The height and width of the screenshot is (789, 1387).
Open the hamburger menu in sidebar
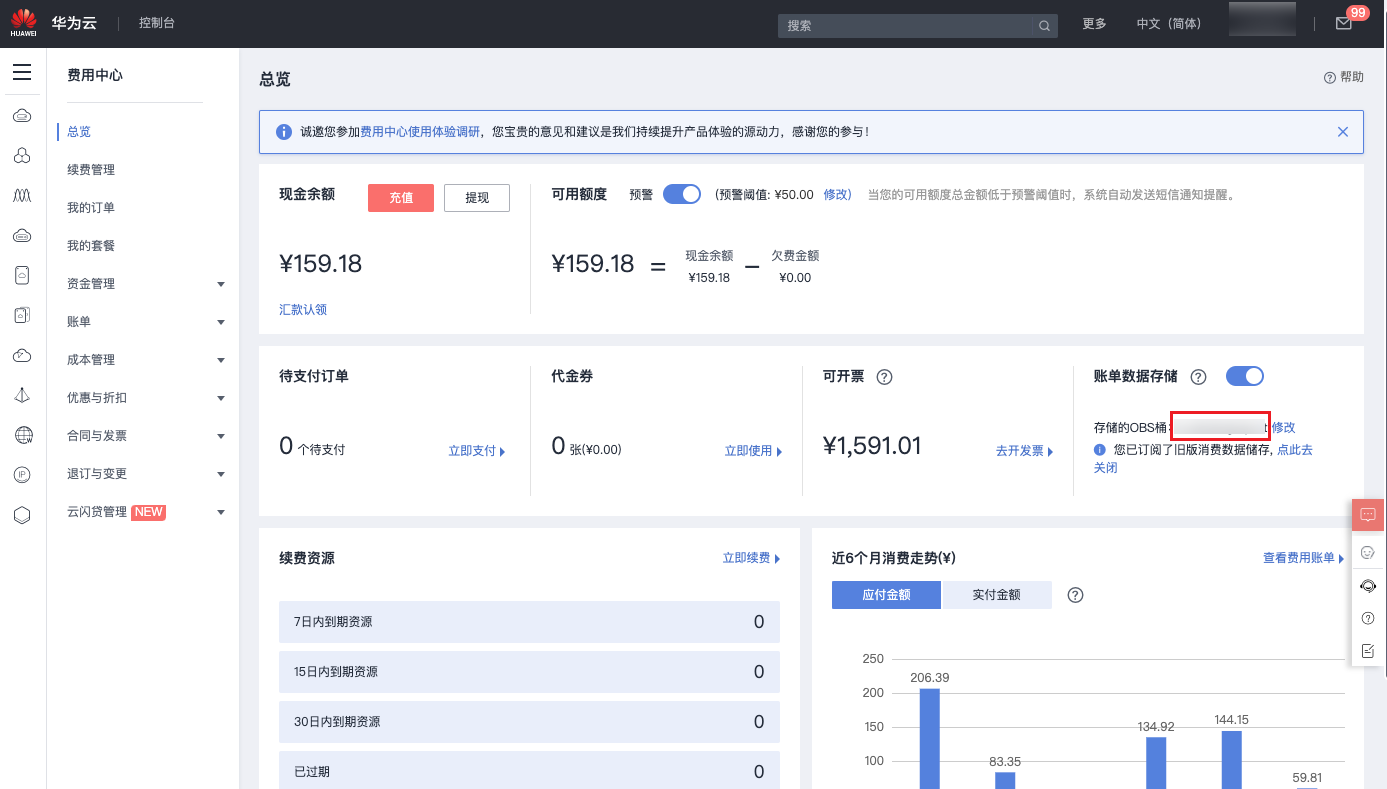[x=22, y=73]
